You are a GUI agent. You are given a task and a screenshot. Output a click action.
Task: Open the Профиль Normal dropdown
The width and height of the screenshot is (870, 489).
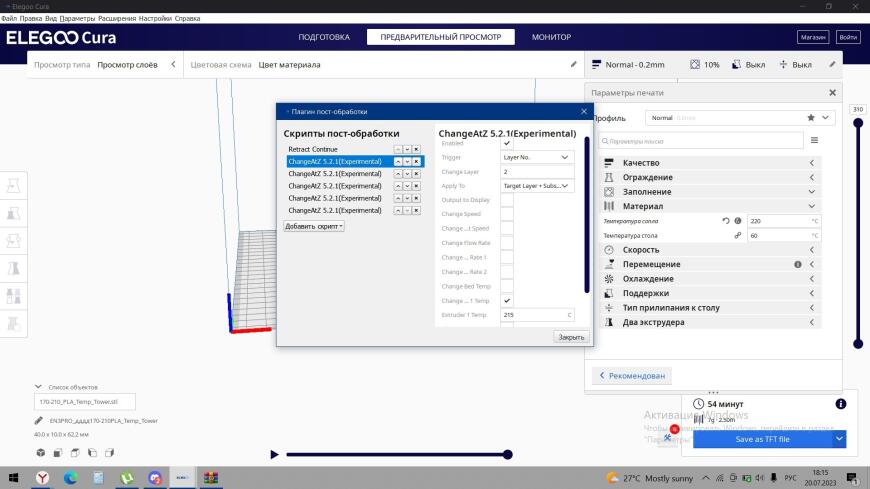point(740,118)
